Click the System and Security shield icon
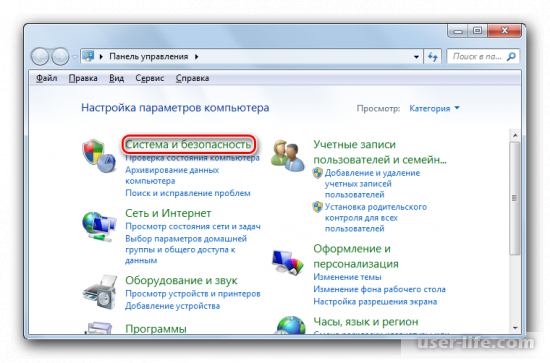Image resolution: width=550 pixels, height=363 pixels. tap(99, 156)
